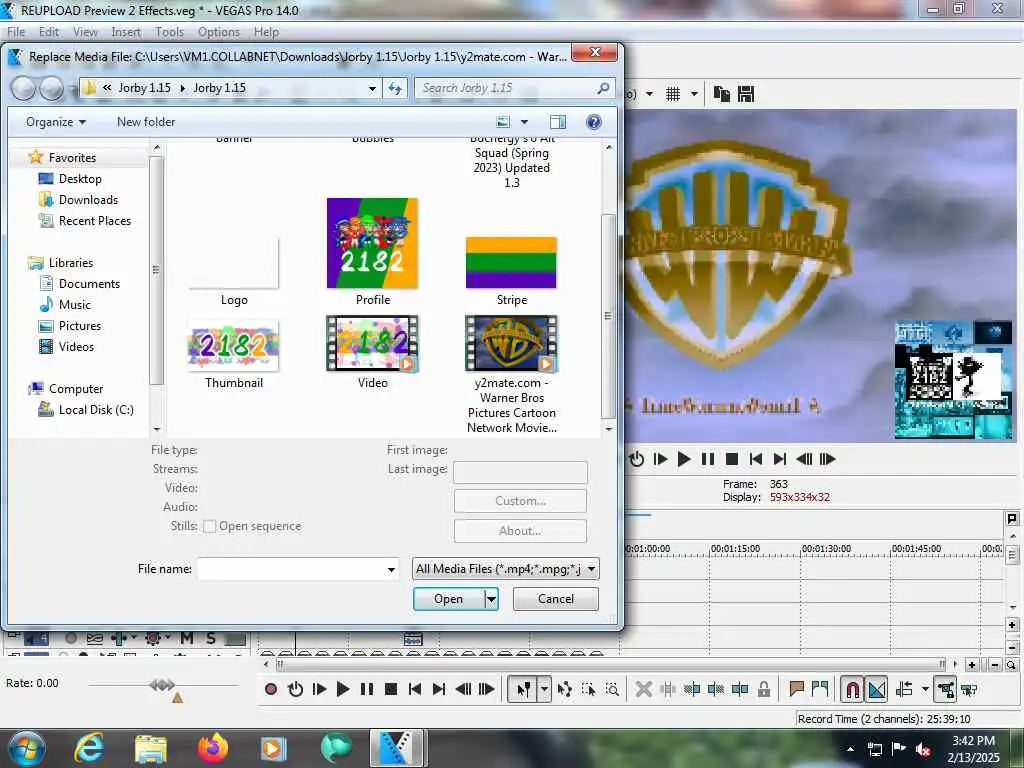Click the Trim End icon in the edit toolbar
This screenshot has width=1024, height=768.
click(x=716, y=689)
